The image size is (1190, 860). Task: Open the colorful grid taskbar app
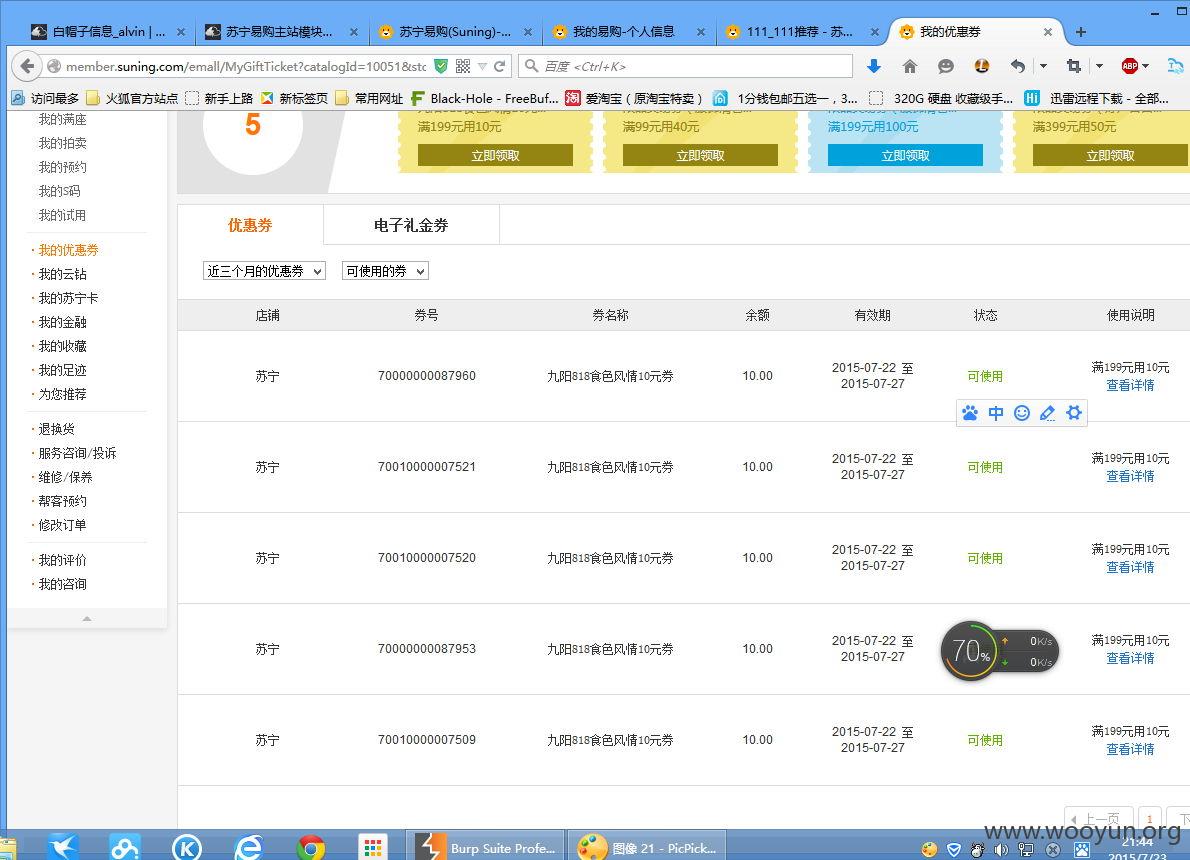point(373,847)
